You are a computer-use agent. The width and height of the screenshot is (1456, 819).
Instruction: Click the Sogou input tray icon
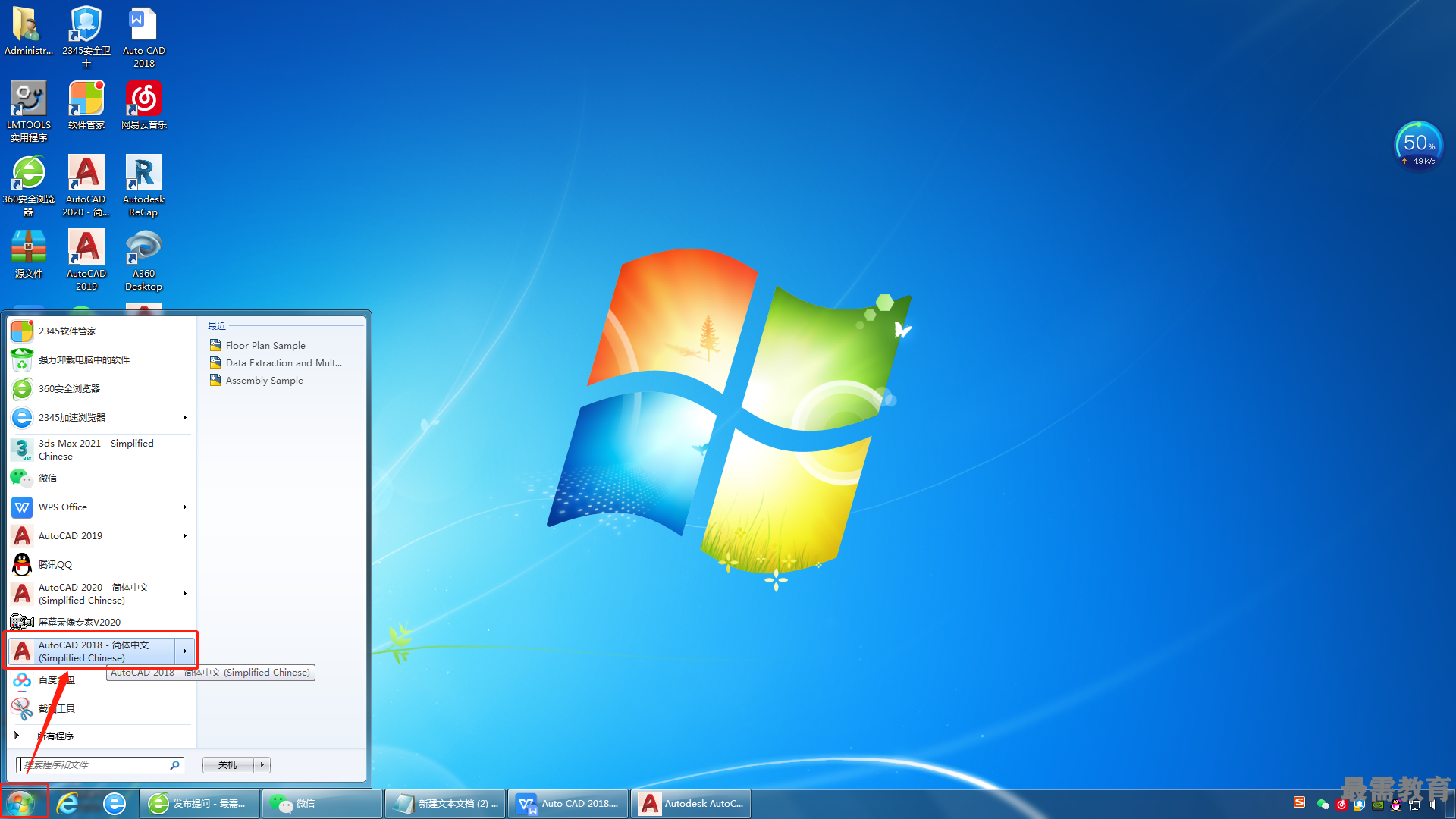click(x=1299, y=802)
